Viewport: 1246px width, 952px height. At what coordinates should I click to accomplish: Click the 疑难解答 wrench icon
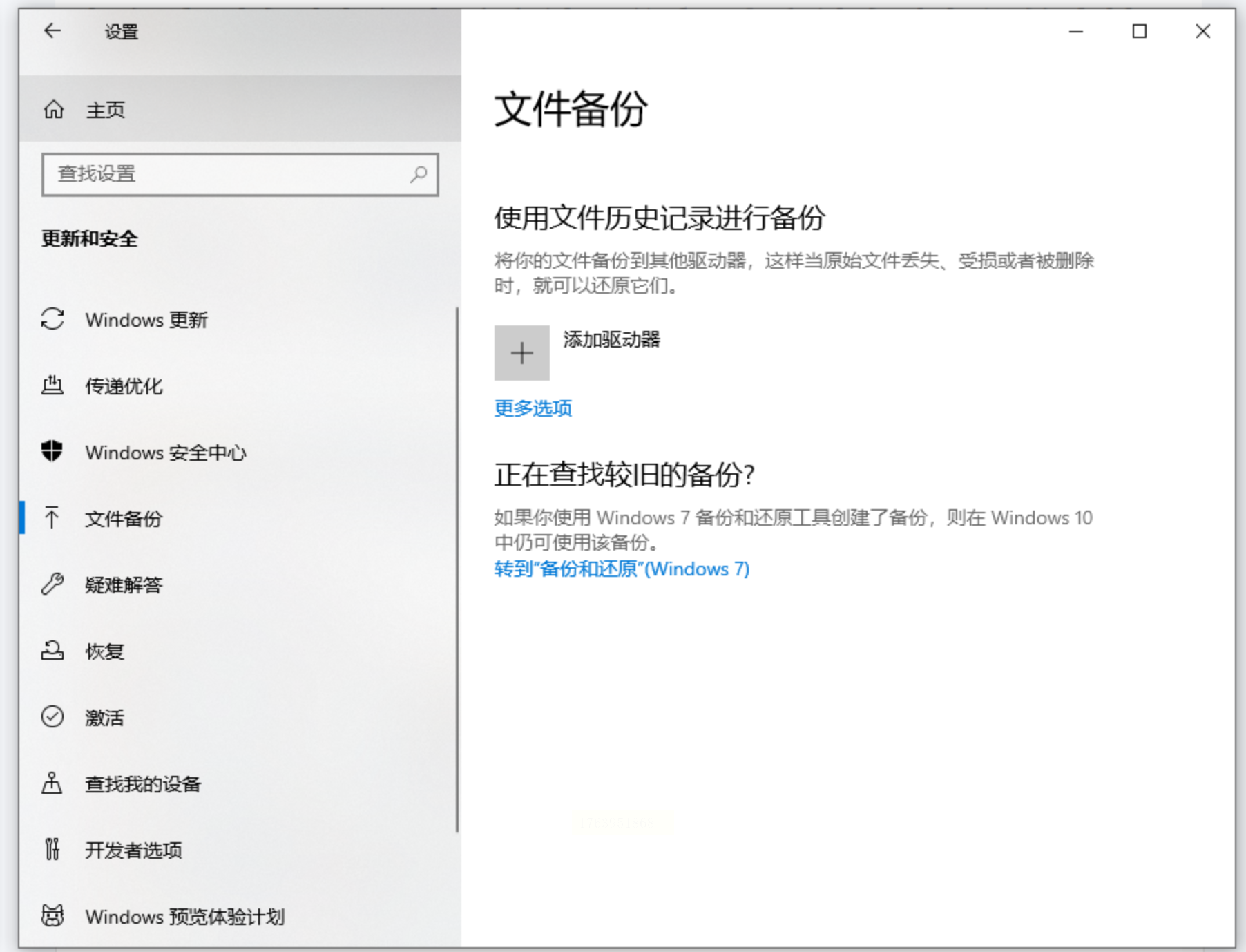point(52,584)
